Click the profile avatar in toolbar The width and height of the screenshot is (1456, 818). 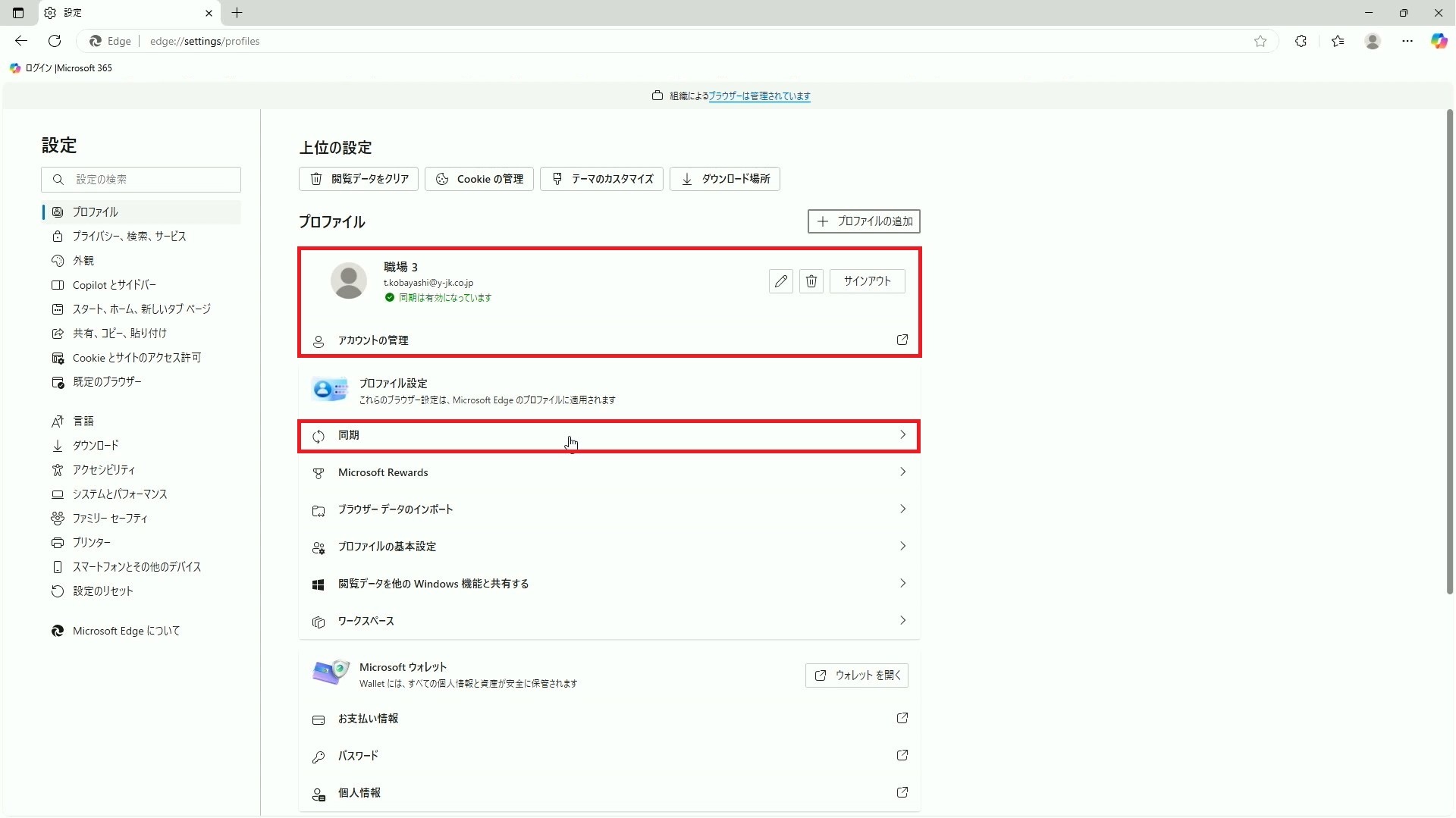coord(1372,41)
